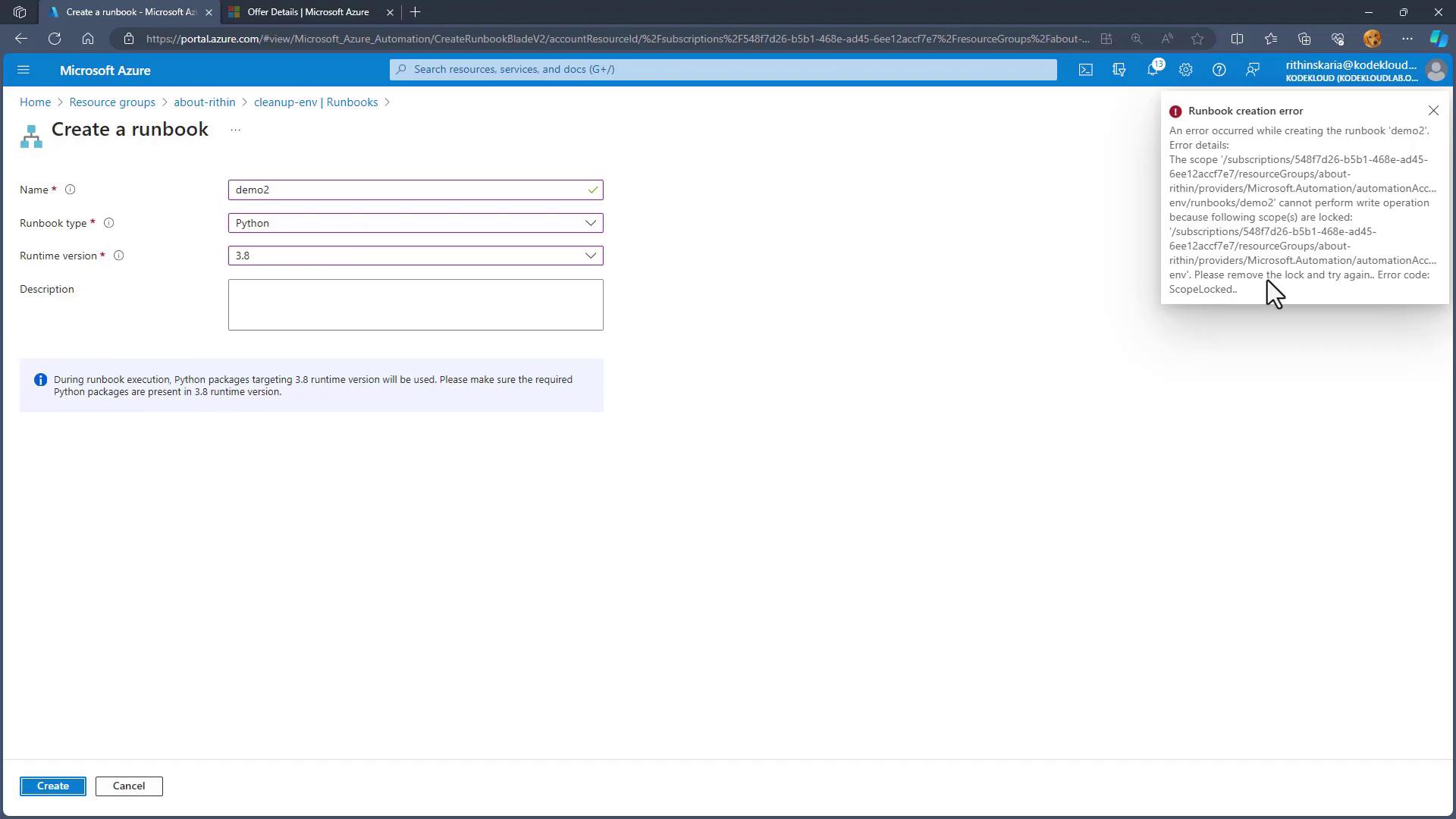Click the feedback icon in header
Screen dimensions: 1456x819
click(1253, 70)
